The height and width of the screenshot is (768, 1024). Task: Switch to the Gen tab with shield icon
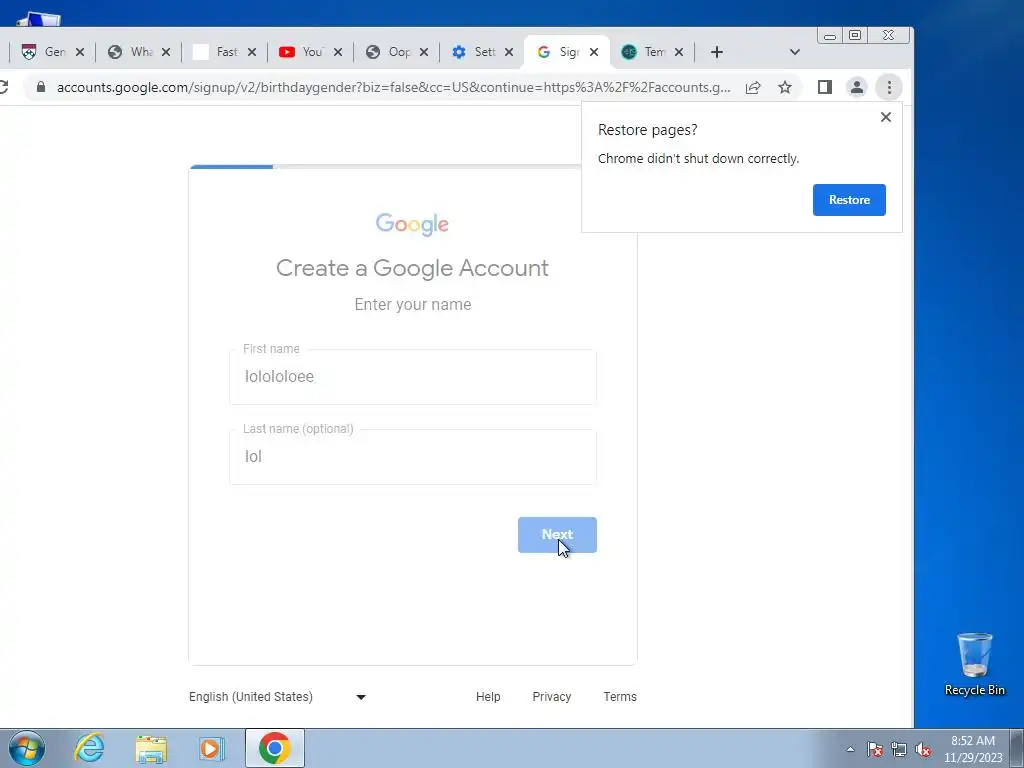pos(44,52)
